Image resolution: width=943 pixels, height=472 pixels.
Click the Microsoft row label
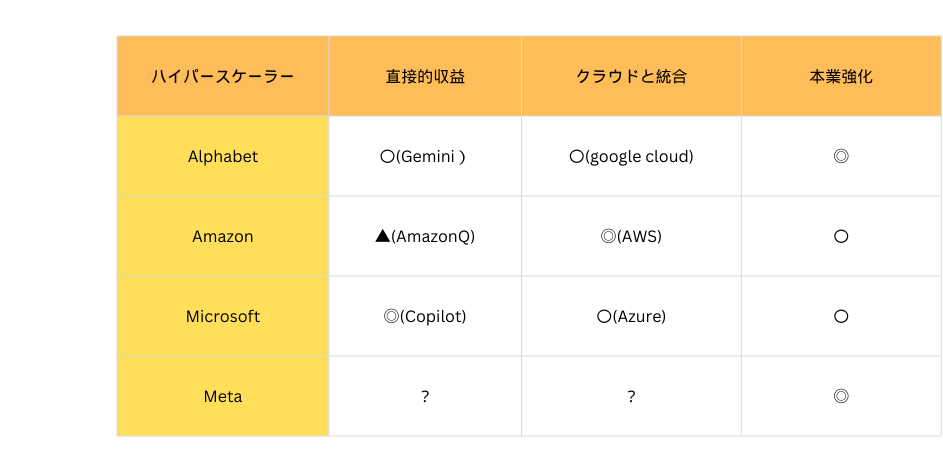pyautogui.click(x=223, y=316)
